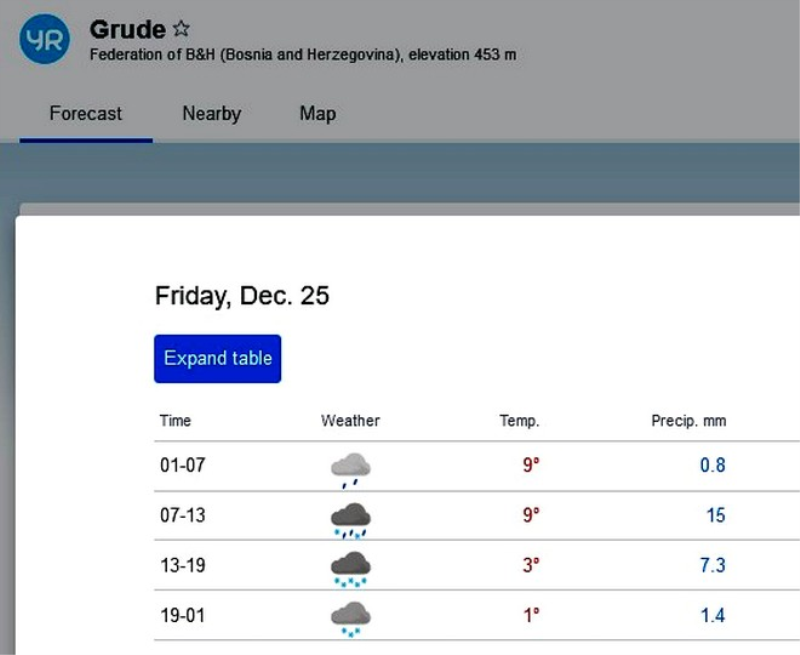Select the 19-01 time row
800x655 pixels.
coord(182,615)
